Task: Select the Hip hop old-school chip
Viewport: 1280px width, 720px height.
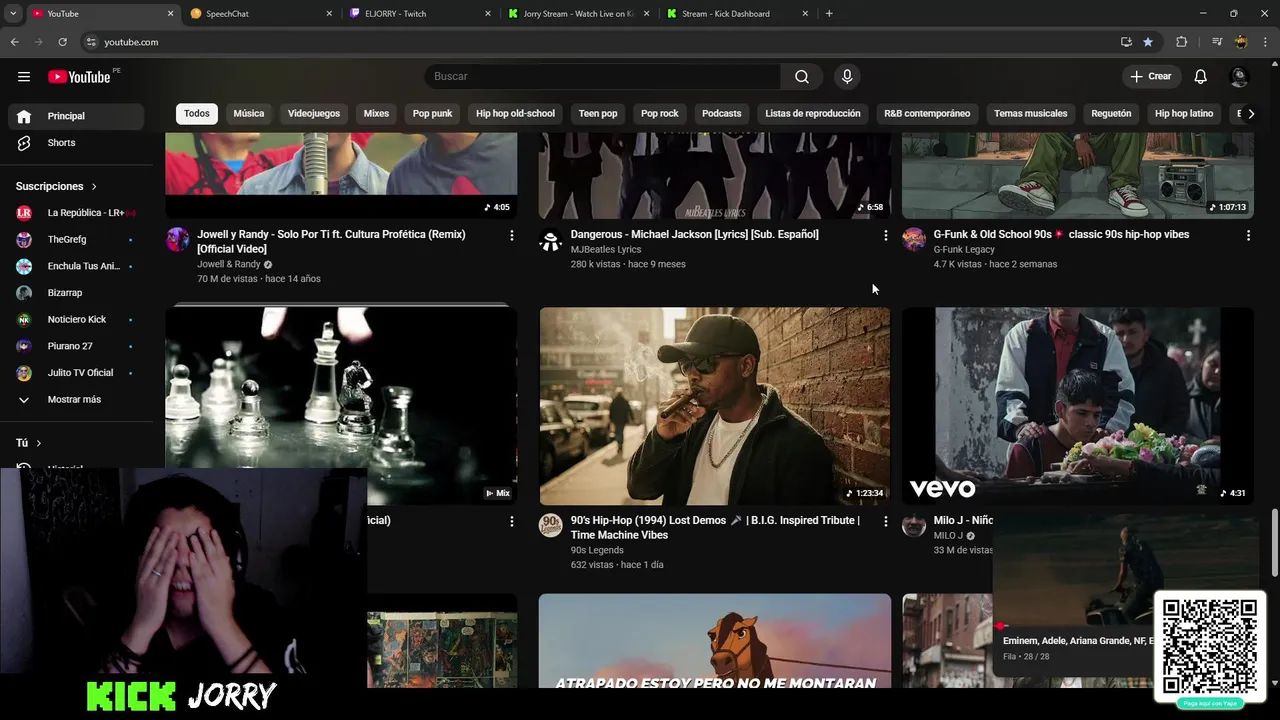Action: 515,114
